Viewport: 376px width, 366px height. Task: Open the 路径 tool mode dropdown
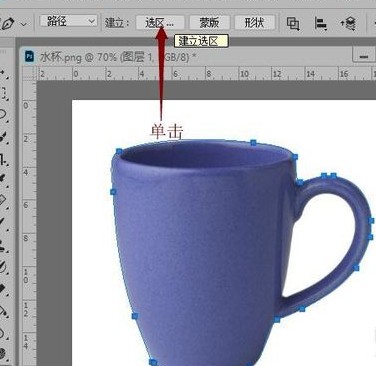(68, 21)
